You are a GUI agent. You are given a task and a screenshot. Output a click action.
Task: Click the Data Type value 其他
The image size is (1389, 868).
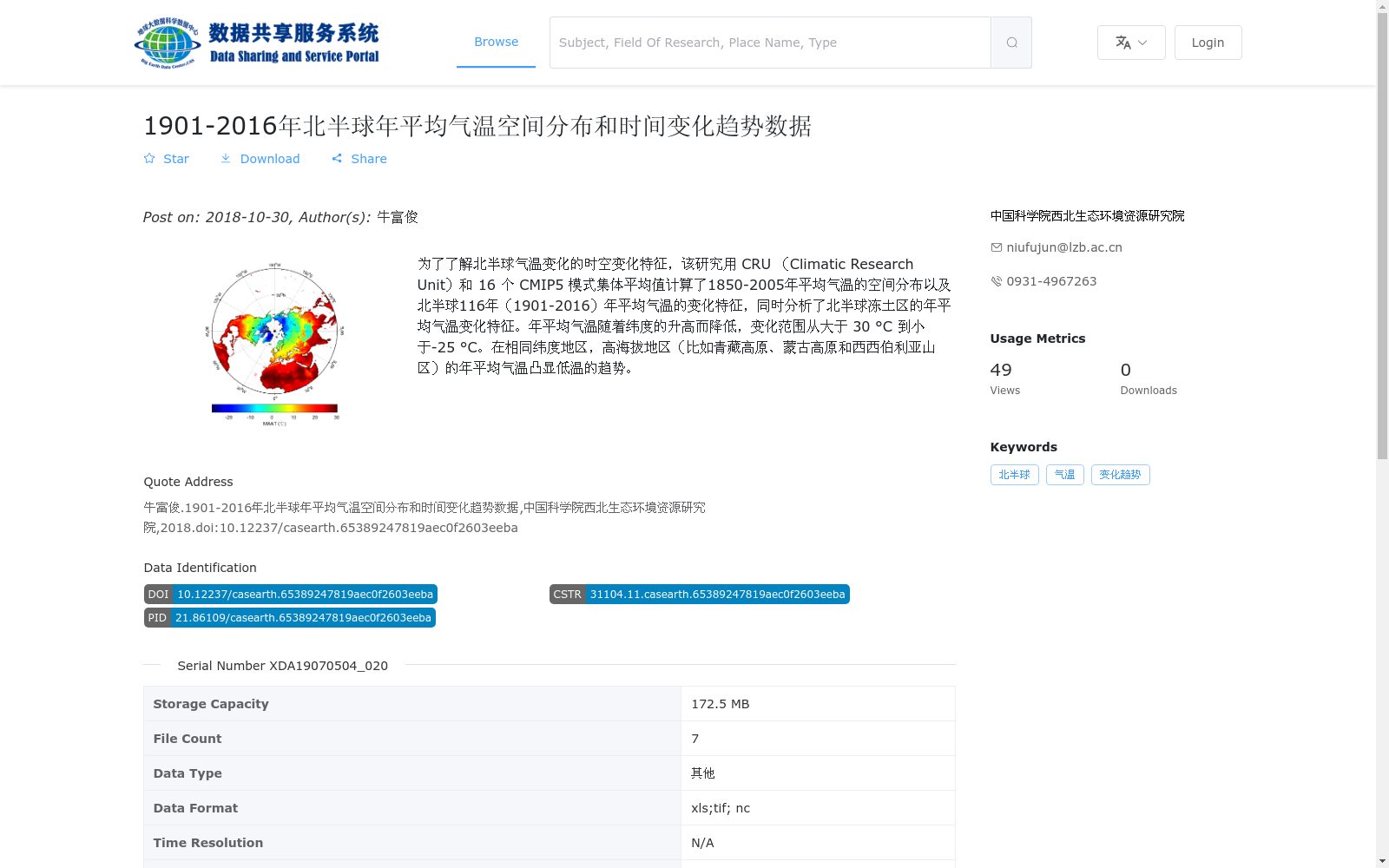[x=702, y=773]
